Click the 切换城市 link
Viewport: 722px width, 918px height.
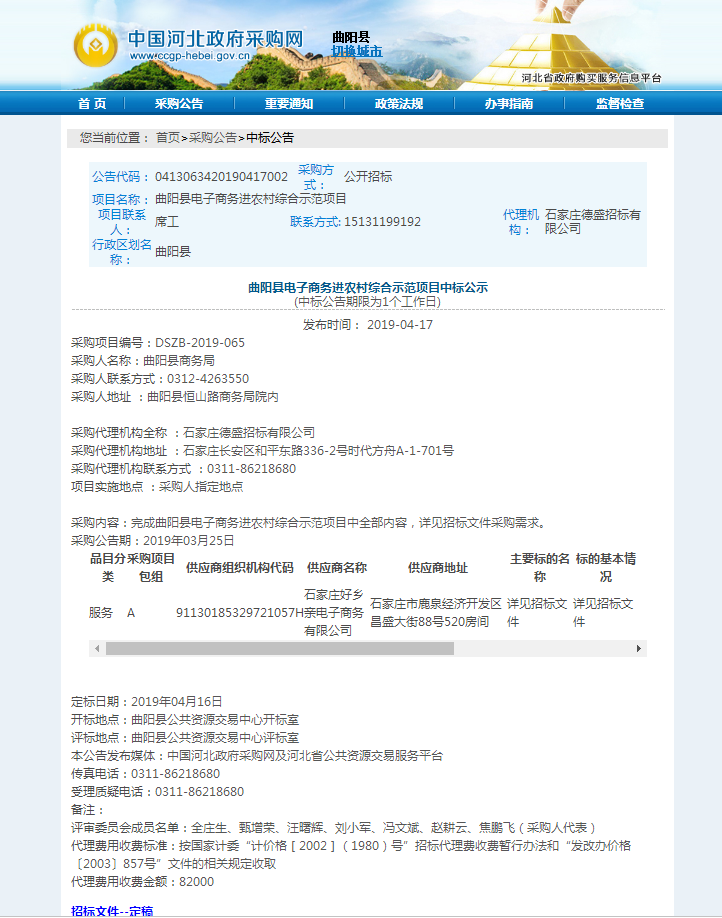pyautogui.click(x=357, y=52)
